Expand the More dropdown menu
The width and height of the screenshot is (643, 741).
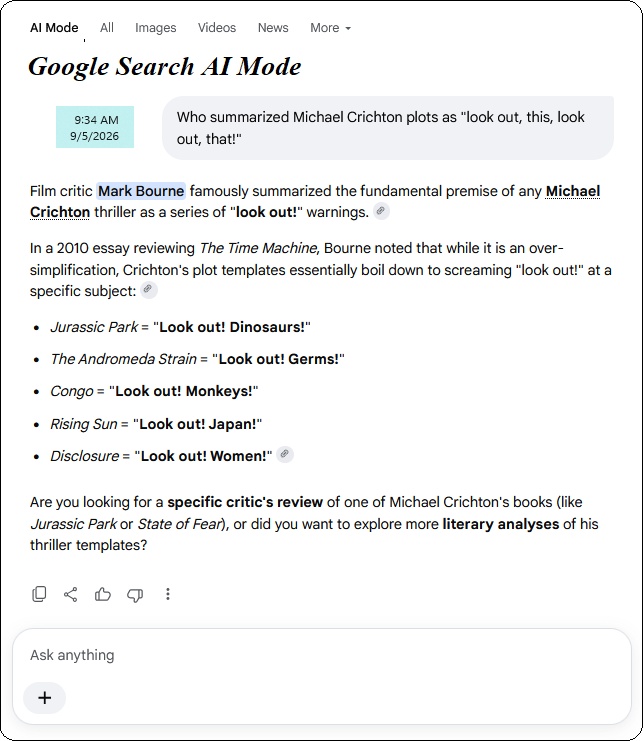330,28
